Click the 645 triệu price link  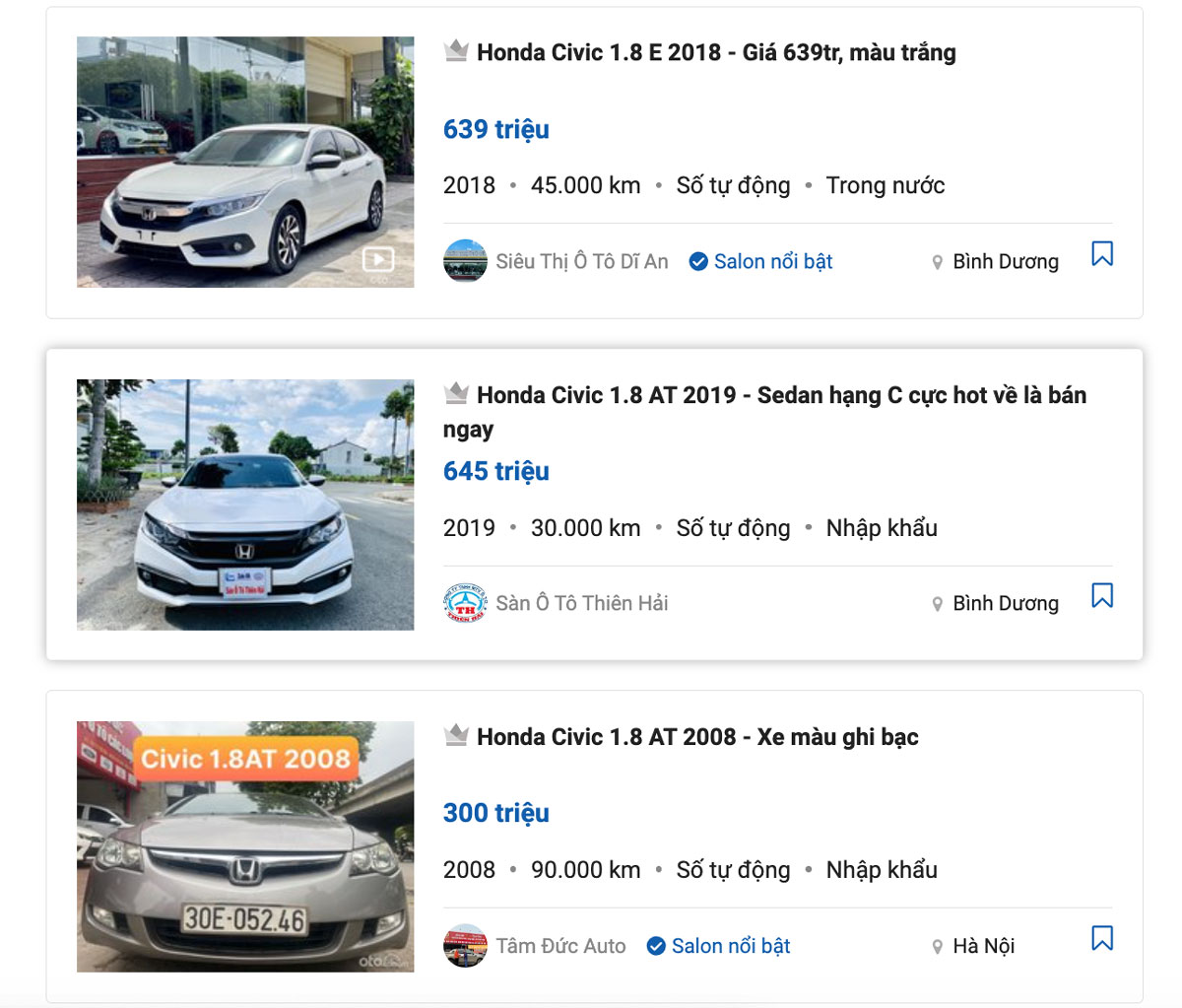tap(495, 471)
